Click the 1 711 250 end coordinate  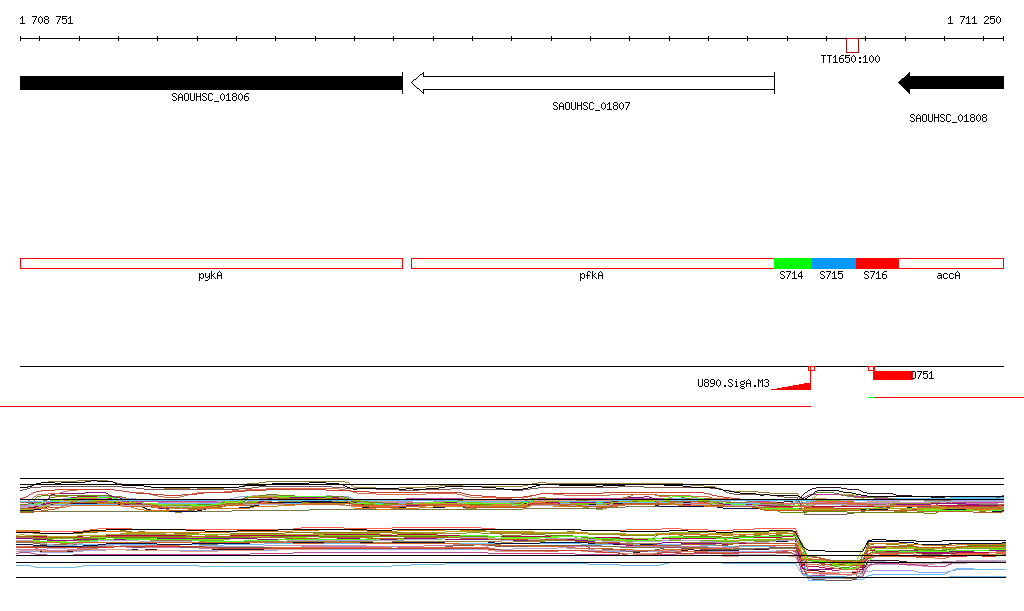coord(974,20)
